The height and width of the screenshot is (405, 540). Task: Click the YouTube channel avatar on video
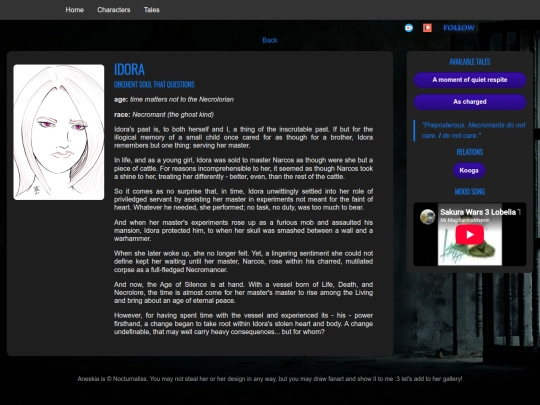click(x=427, y=217)
